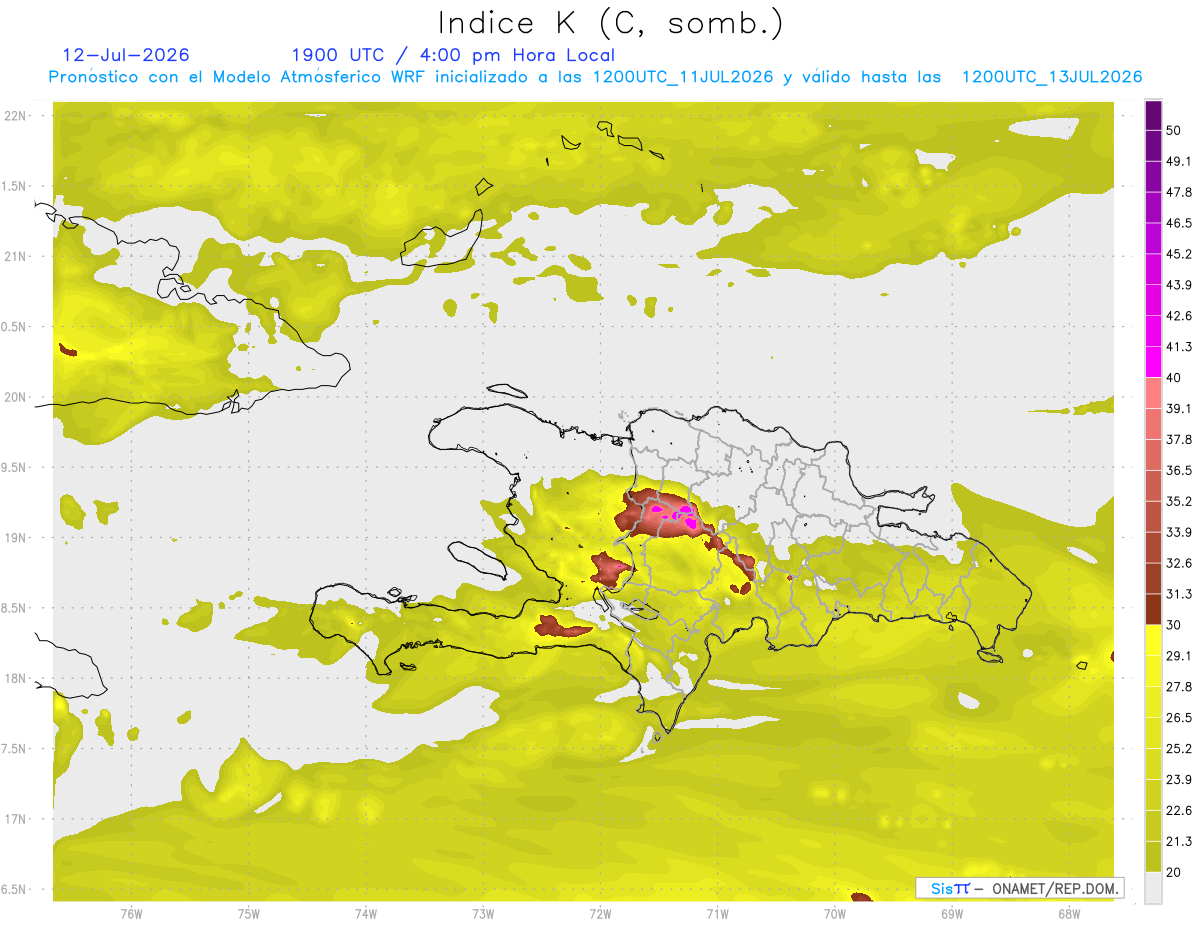This screenshot has width=1200, height=927.
Task: Click the colorbar label "27.8"
Action: click(x=1179, y=686)
